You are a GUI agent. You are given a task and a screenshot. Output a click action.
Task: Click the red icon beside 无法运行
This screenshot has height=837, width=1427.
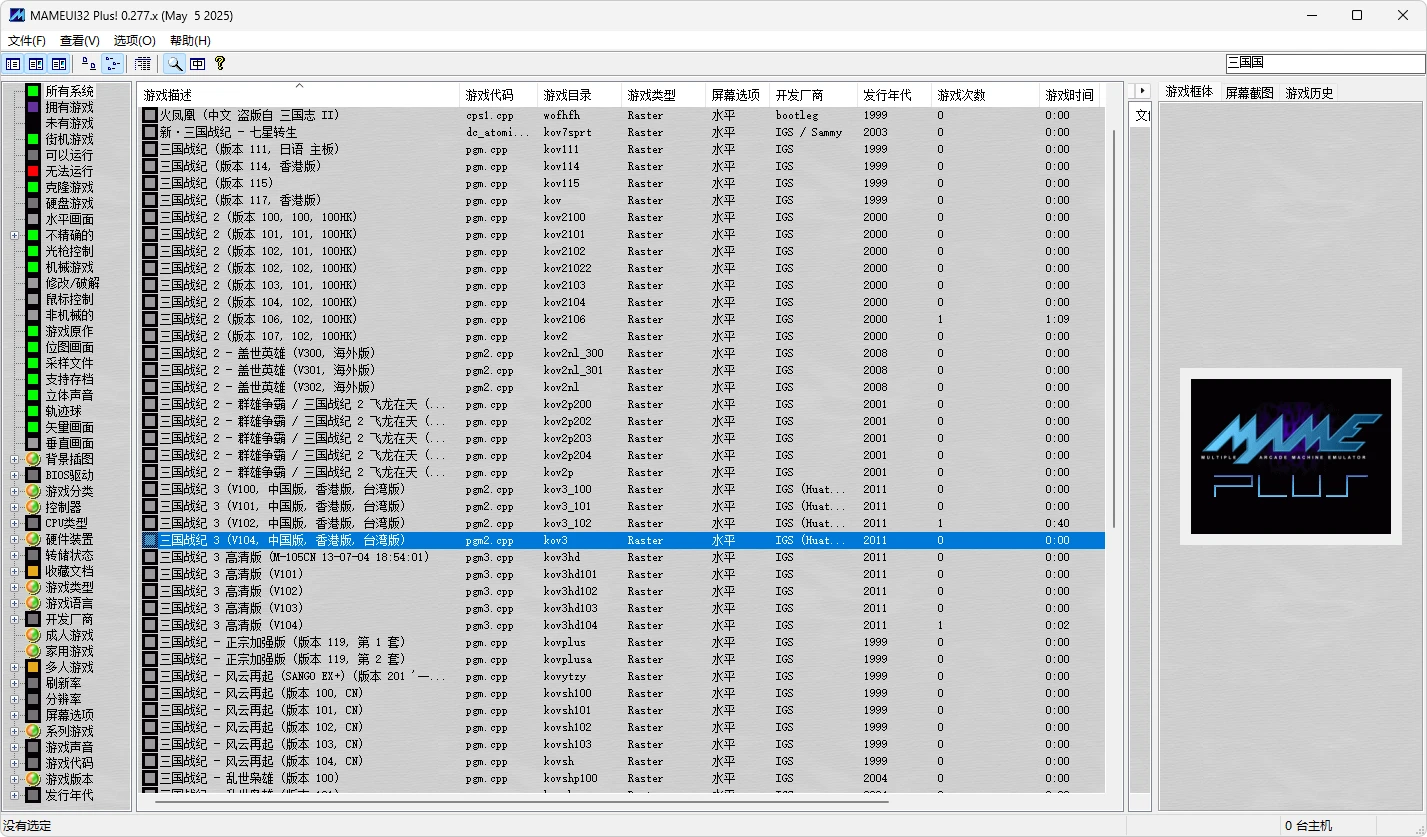tap(33, 171)
